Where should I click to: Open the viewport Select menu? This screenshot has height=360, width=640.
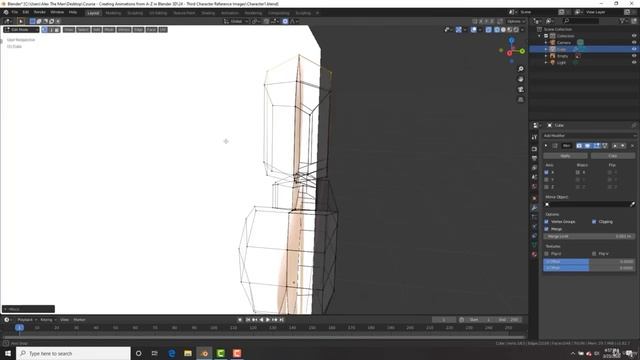pyautogui.click(x=83, y=30)
